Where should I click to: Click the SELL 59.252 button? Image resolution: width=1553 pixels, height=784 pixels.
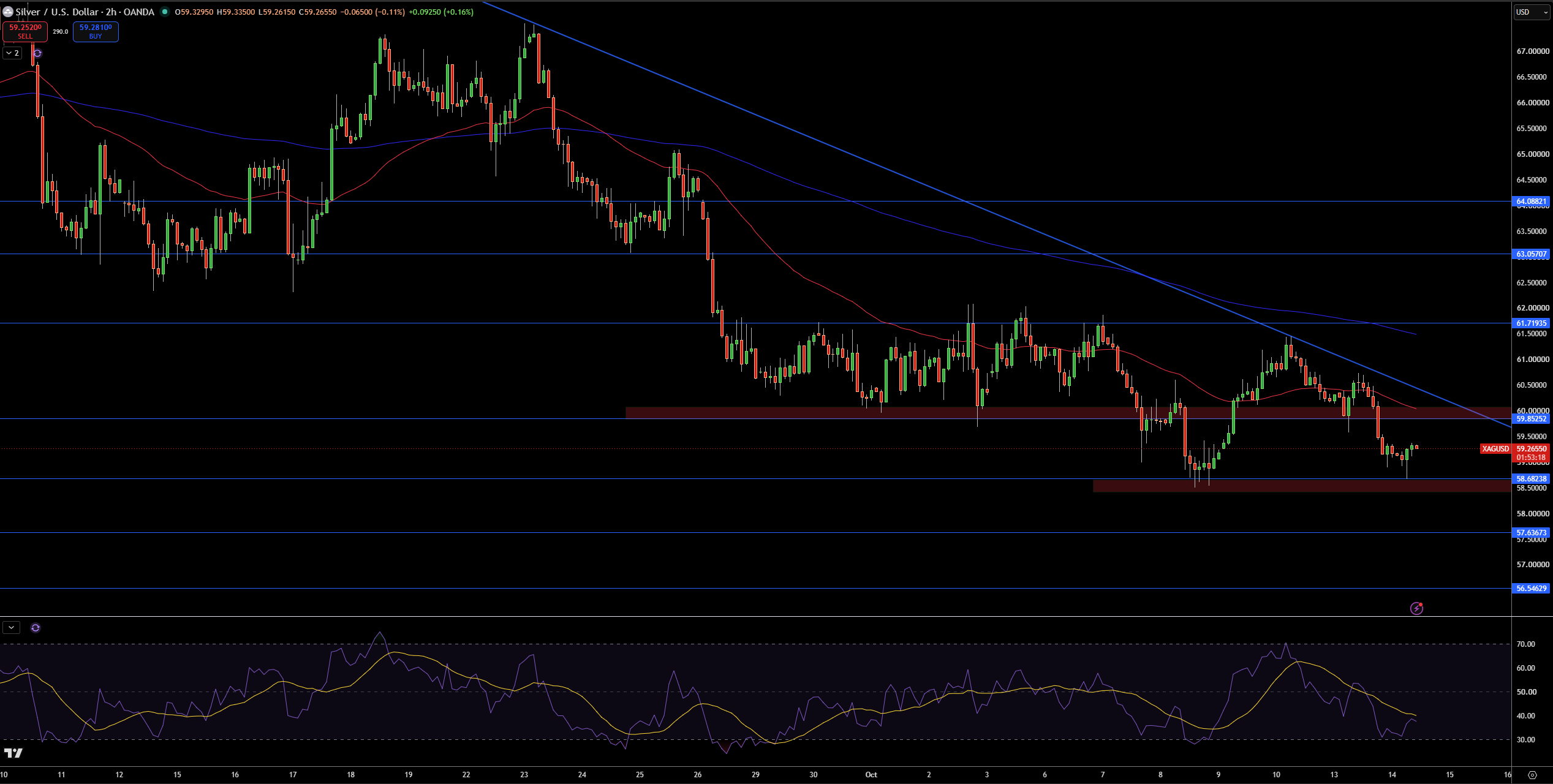(x=25, y=31)
